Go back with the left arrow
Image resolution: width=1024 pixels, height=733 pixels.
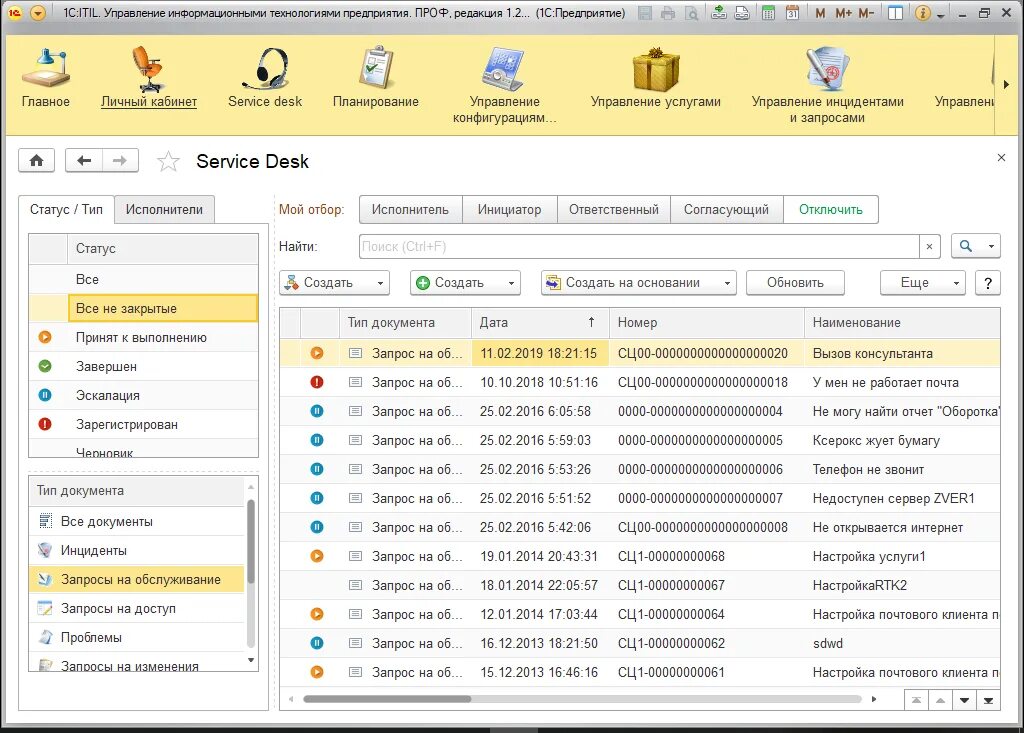[84, 160]
